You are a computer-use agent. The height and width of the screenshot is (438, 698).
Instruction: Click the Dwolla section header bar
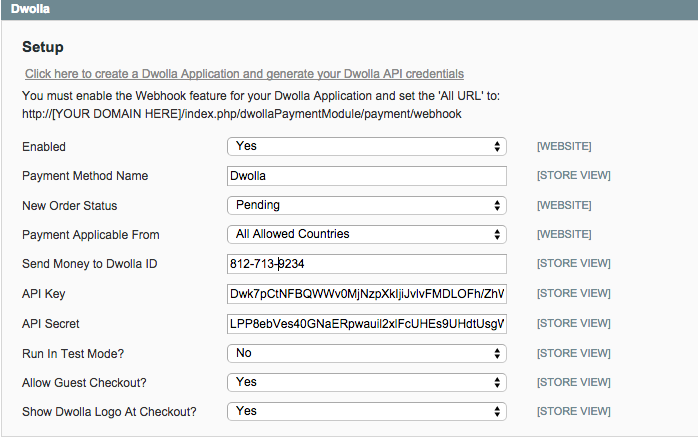(x=349, y=9)
